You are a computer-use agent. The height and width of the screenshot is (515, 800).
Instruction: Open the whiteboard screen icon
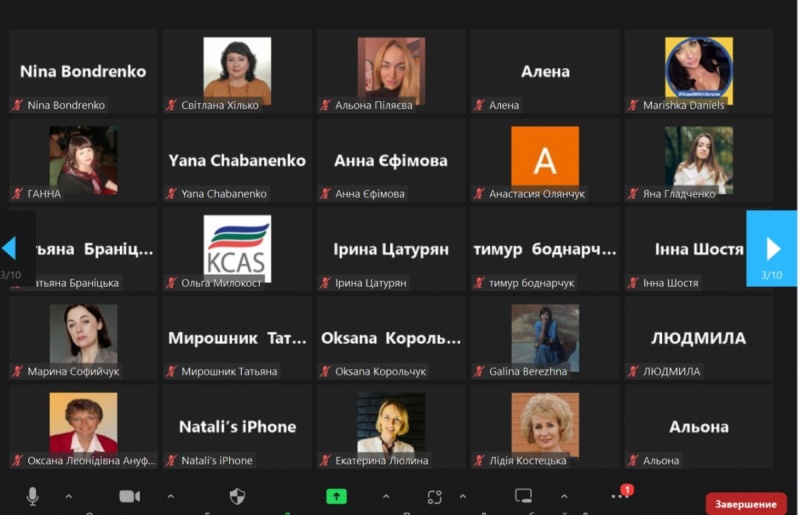click(x=523, y=496)
